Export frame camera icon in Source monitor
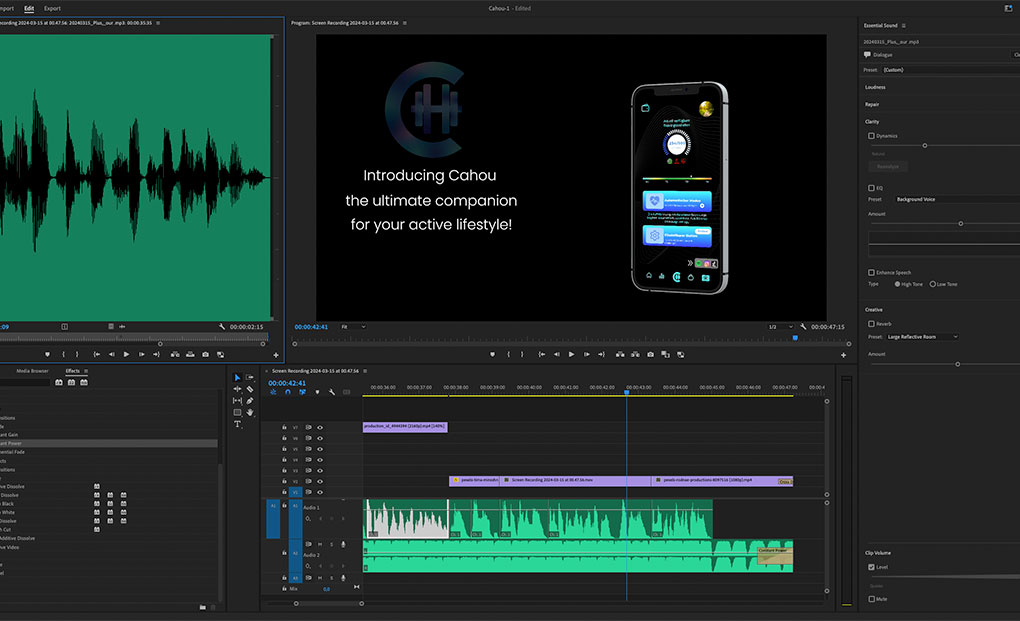This screenshot has width=1020, height=621. point(206,354)
